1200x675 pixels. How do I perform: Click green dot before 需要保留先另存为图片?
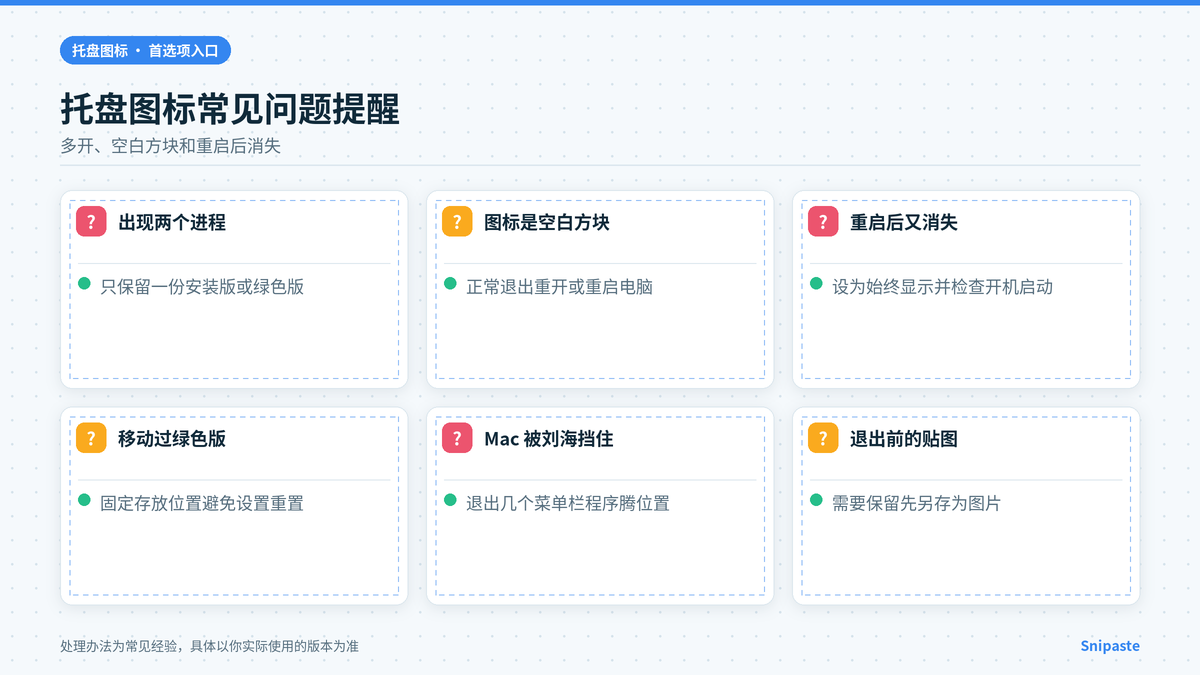(x=817, y=500)
